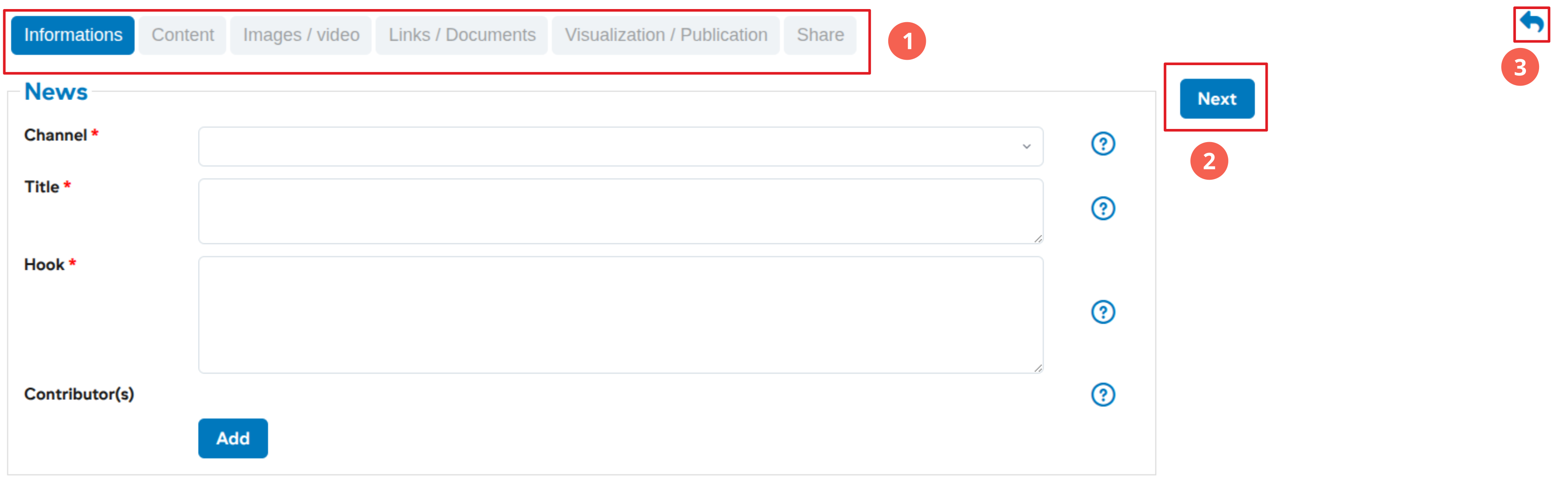
Task: Click the Channel dropdown chevron arrow
Action: pos(1026,146)
